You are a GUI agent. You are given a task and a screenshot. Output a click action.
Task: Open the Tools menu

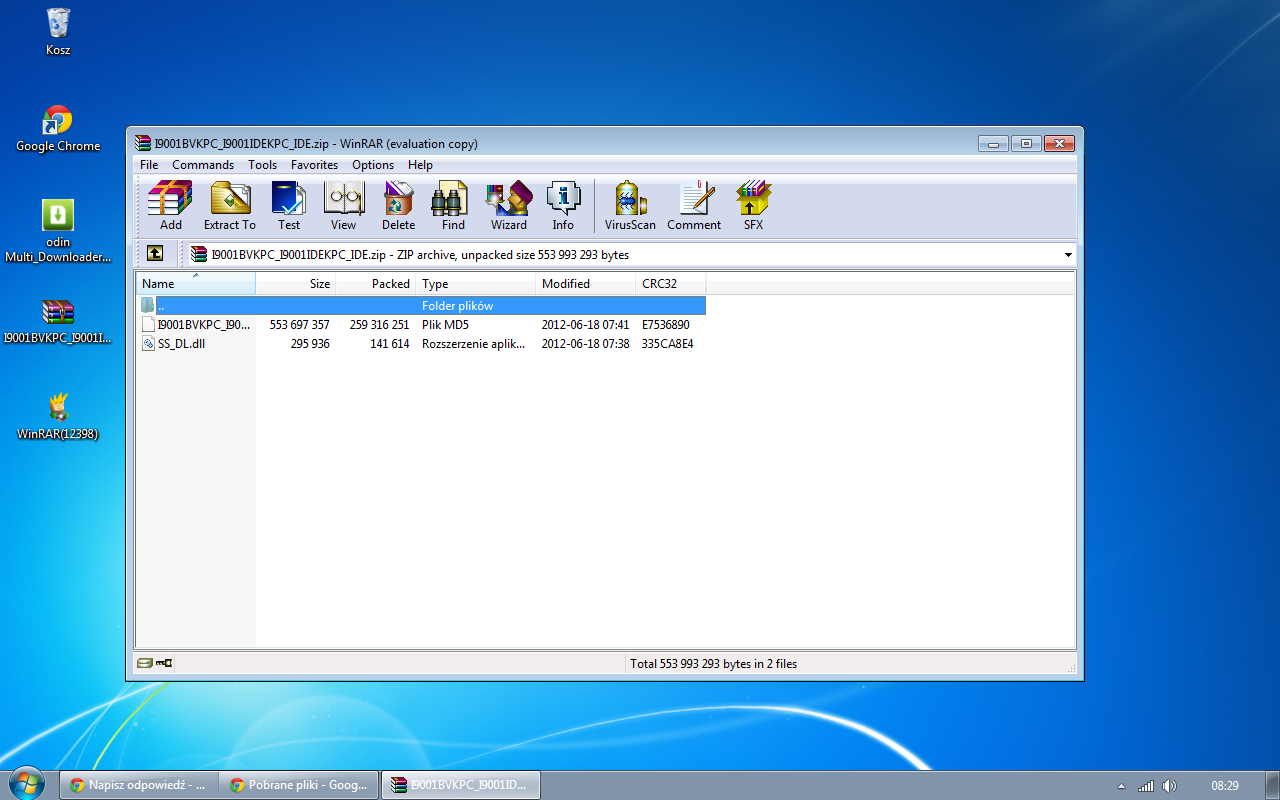click(262, 165)
